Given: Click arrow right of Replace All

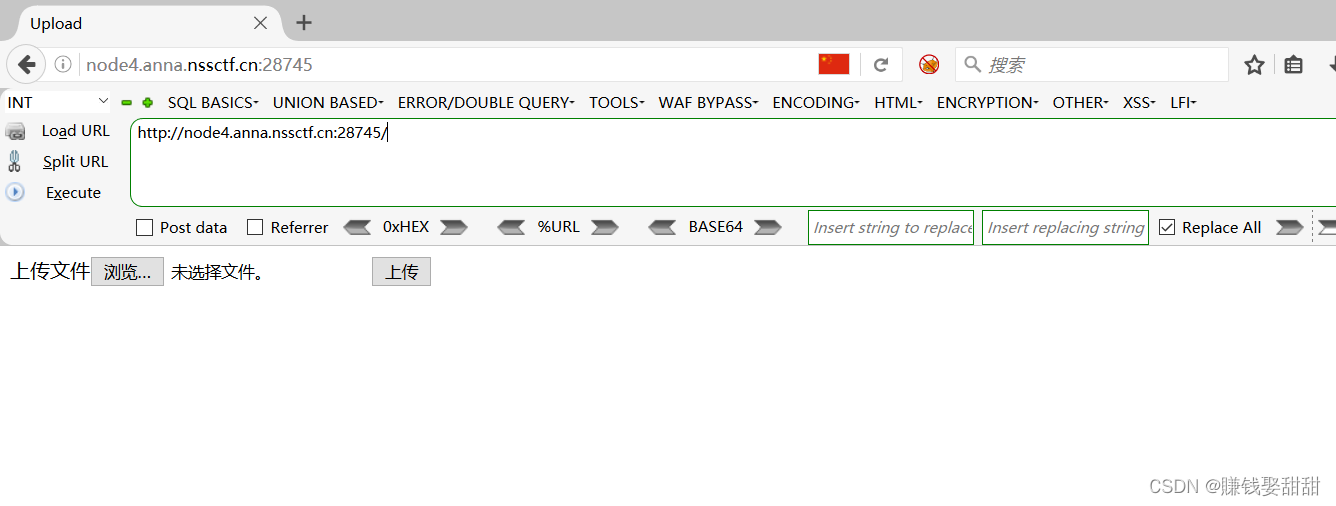Looking at the screenshot, I should [1290, 227].
